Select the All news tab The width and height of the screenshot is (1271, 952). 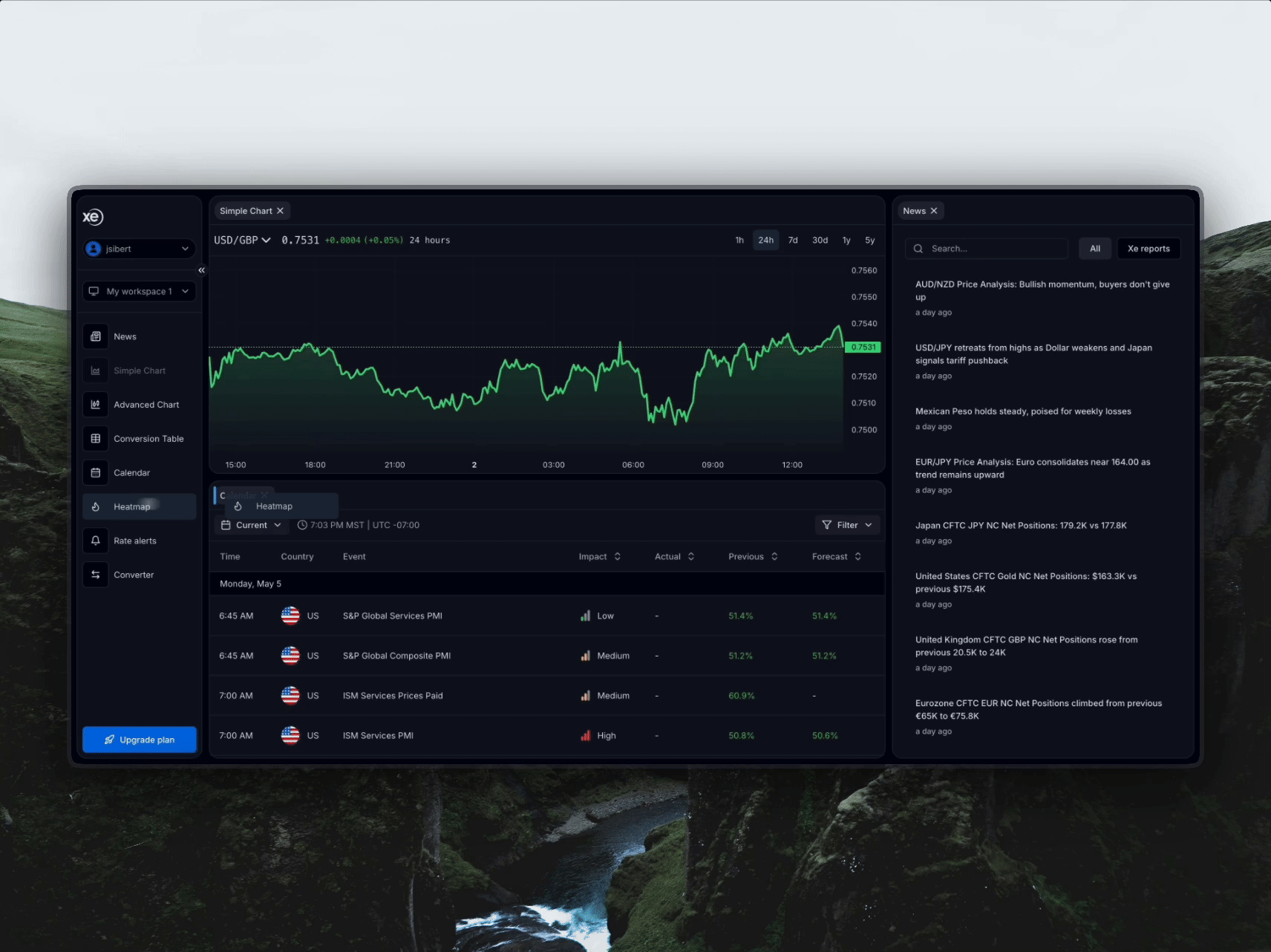pyautogui.click(x=1094, y=248)
